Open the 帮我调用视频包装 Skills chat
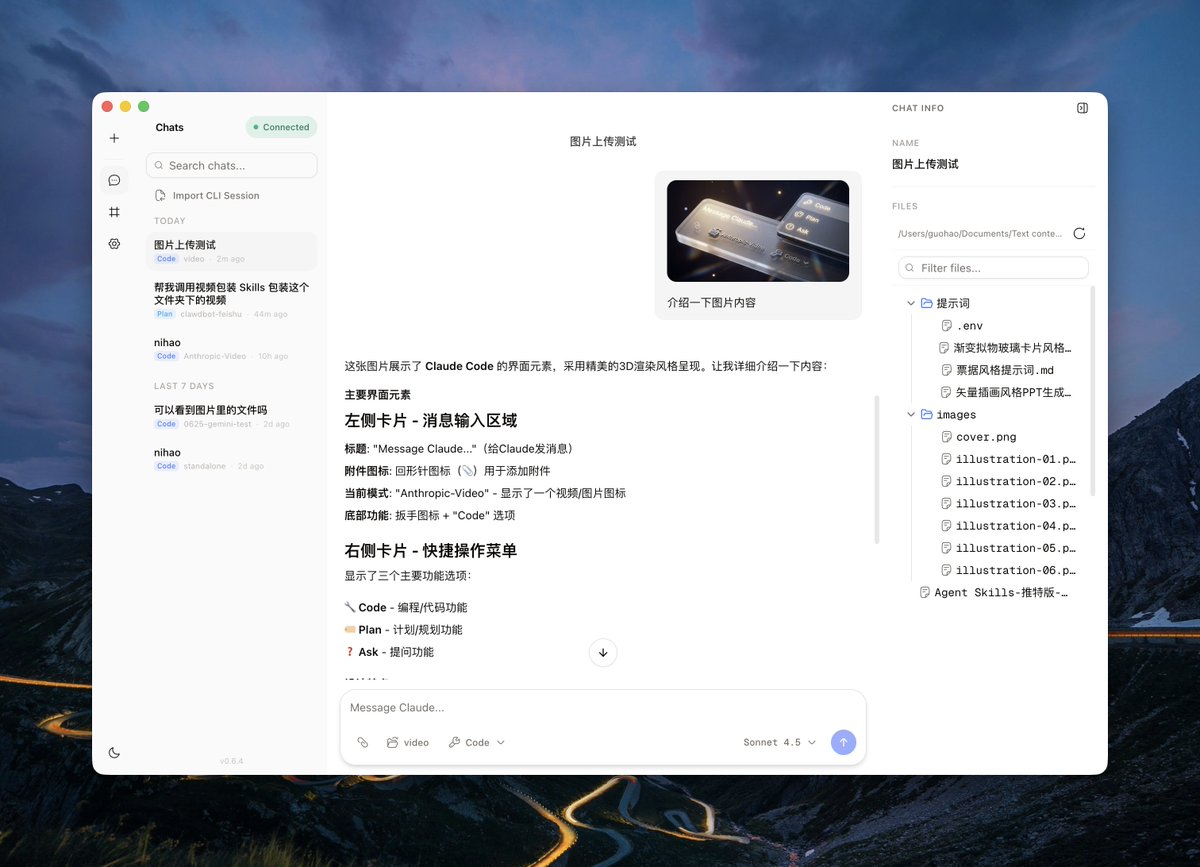 (231, 300)
